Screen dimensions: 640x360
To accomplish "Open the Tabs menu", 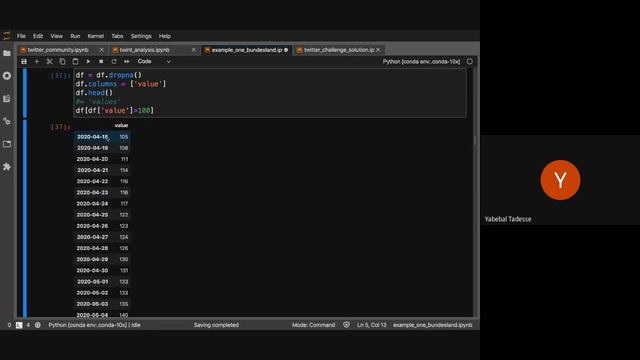I will pos(117,36).
